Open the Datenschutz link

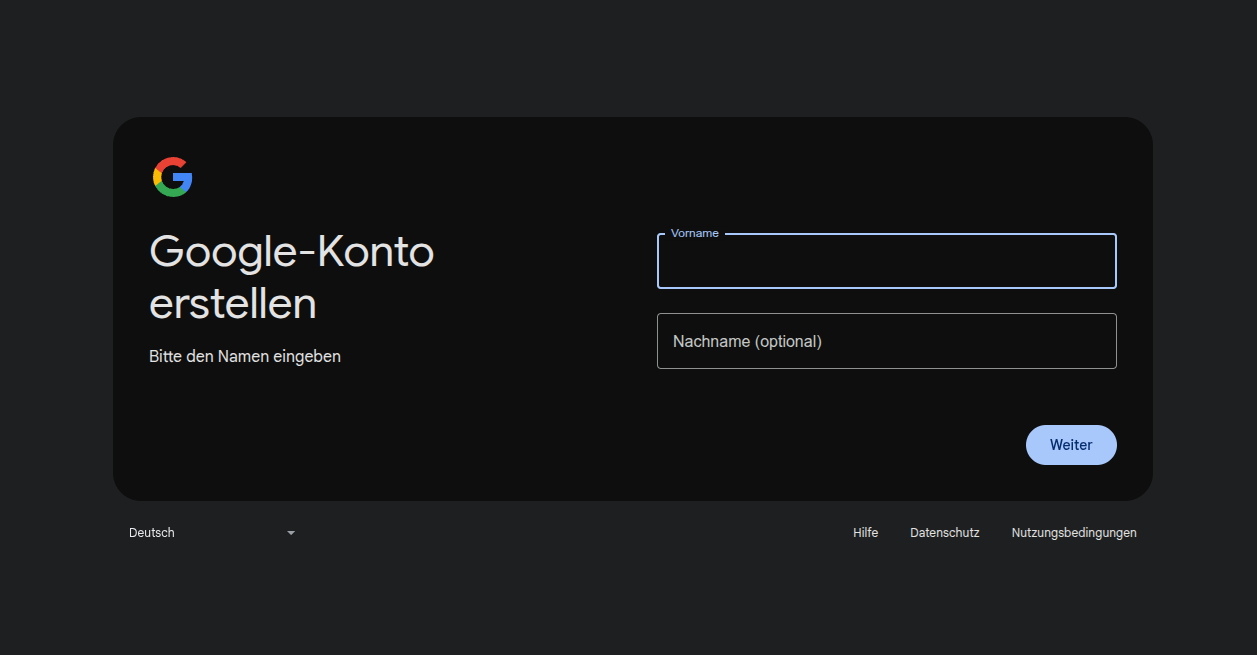pos(944,533)
